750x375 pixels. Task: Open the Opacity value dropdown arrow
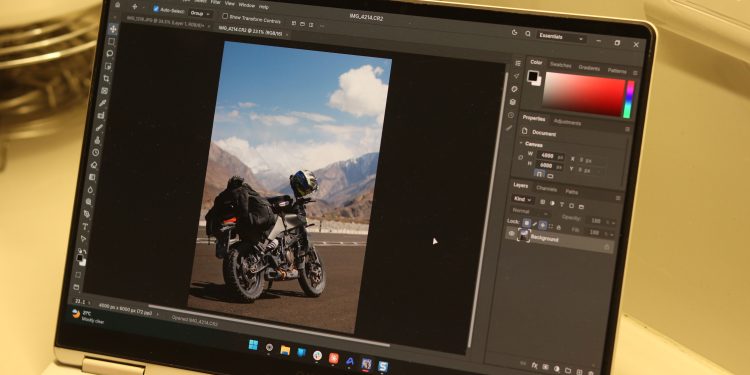tap(613, 223)
